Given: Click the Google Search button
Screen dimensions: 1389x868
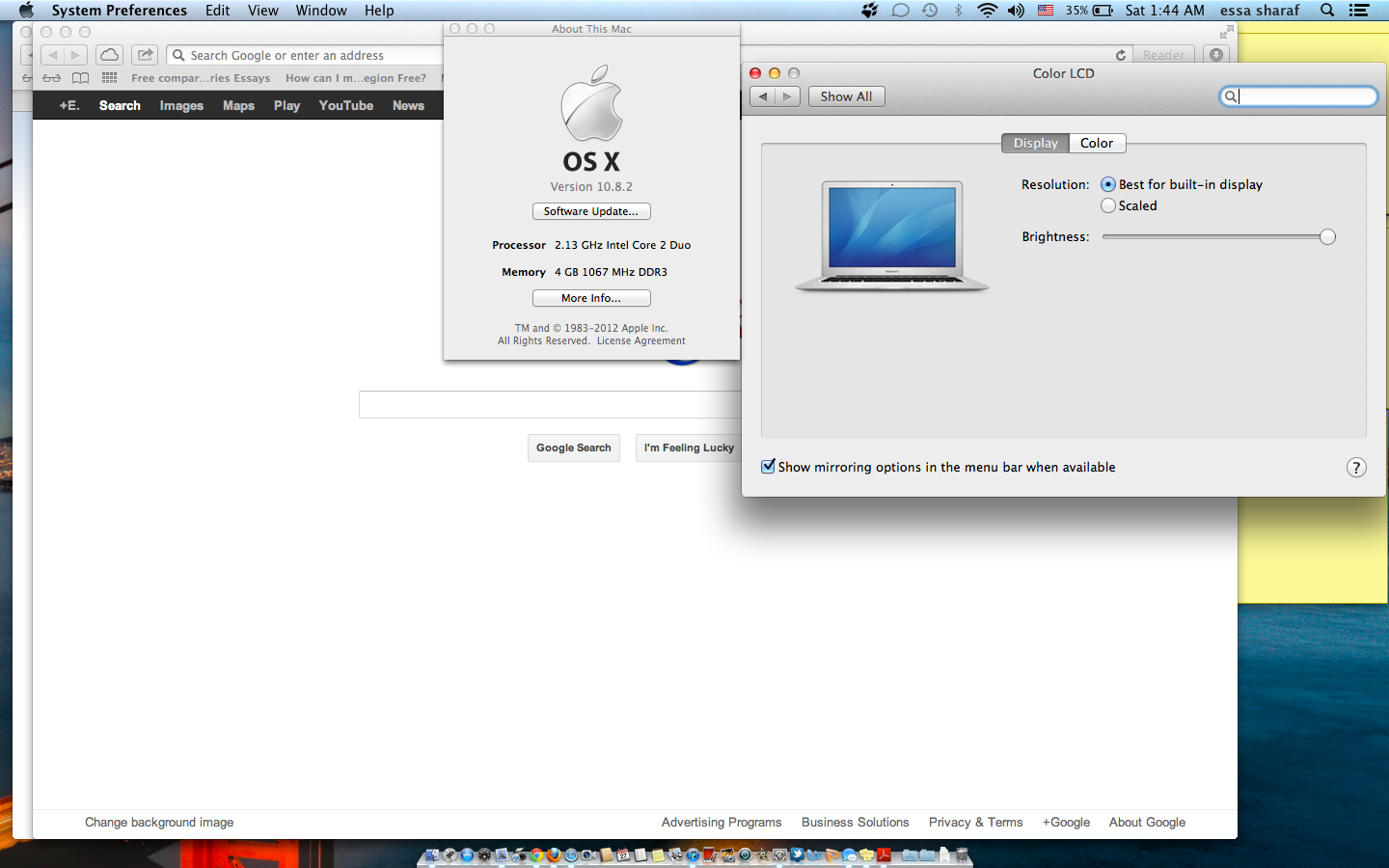Looking at the screenshot, I should tap(574, 448).
